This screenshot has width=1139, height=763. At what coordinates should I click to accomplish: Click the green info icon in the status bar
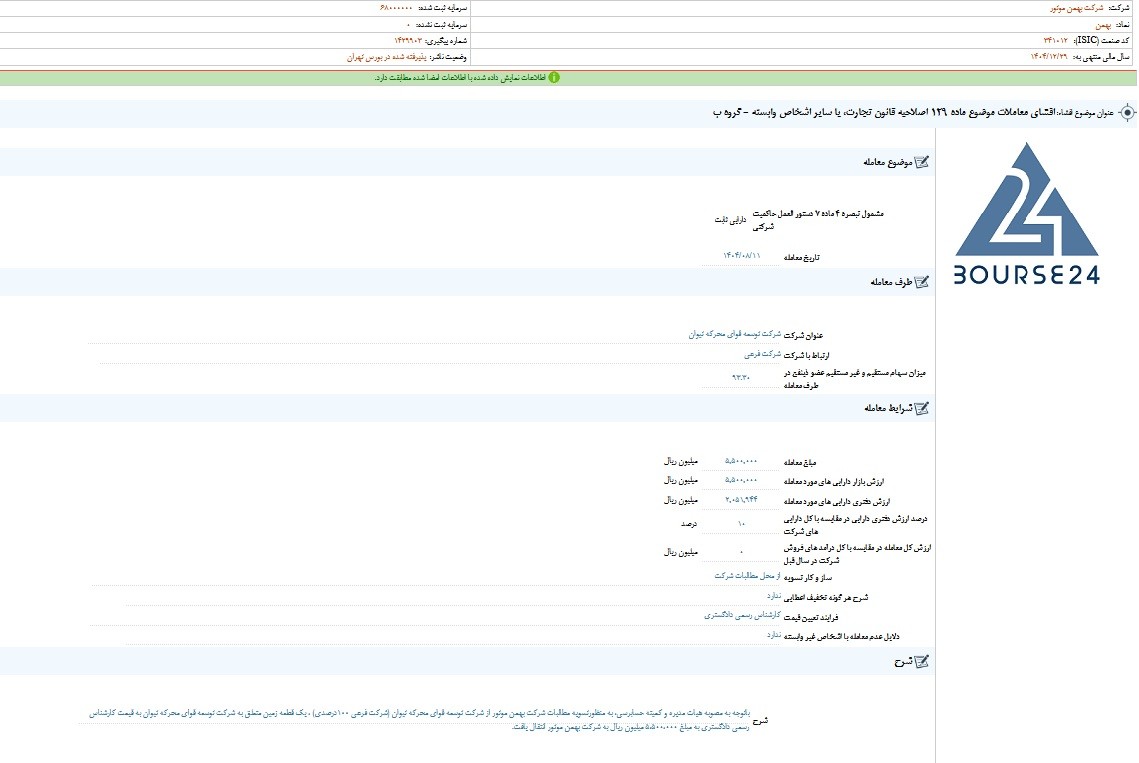click(x=554, y=77)
